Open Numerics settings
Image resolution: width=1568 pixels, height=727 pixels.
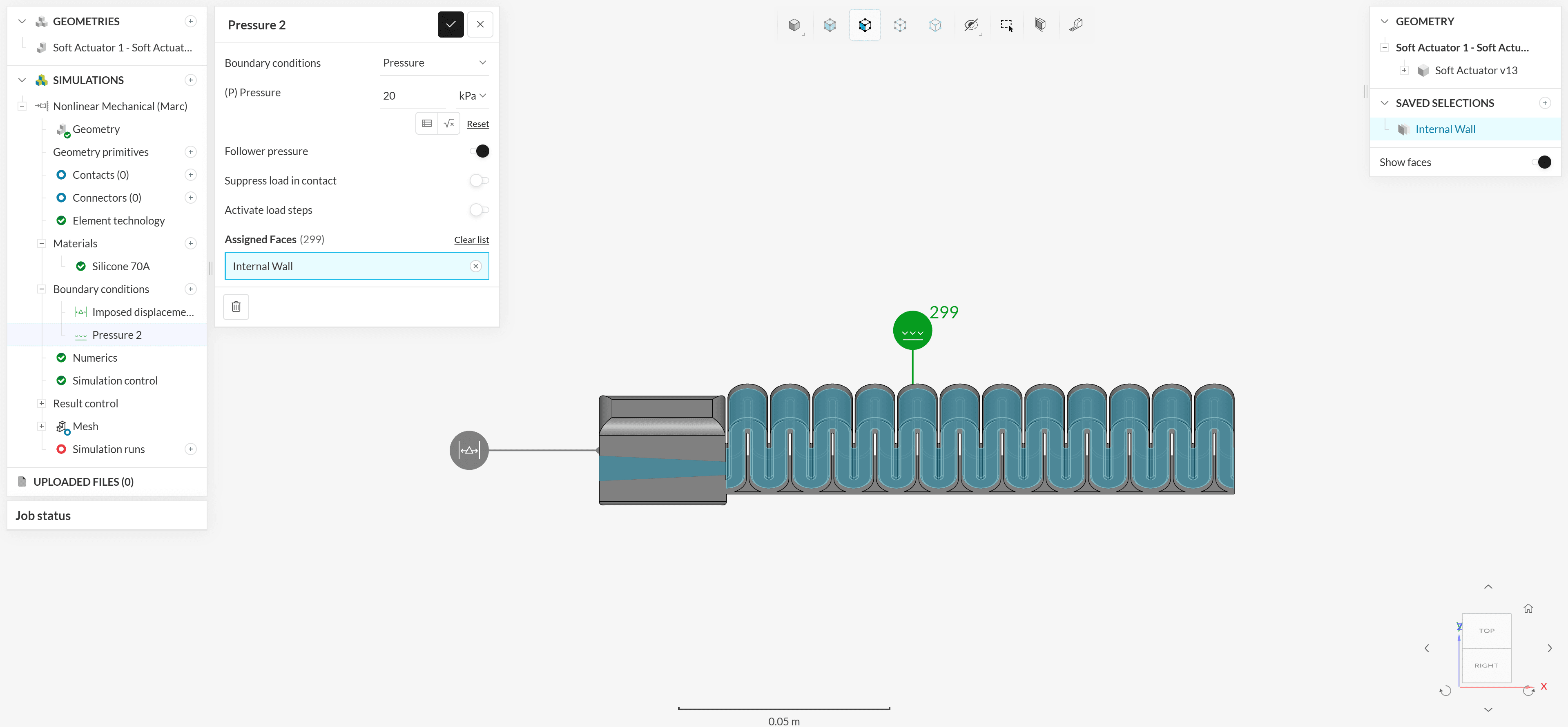[x=94, y=358]
